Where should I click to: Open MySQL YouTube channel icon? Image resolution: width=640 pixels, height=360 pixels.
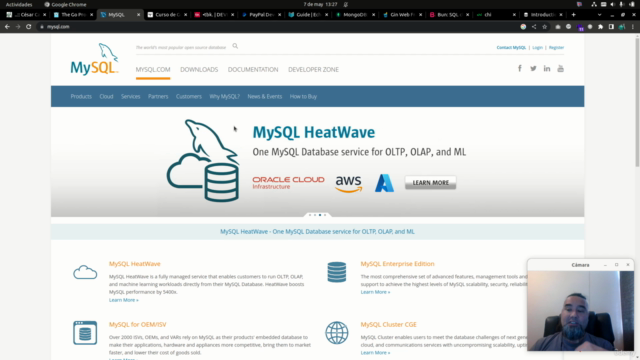click(560, 69)
